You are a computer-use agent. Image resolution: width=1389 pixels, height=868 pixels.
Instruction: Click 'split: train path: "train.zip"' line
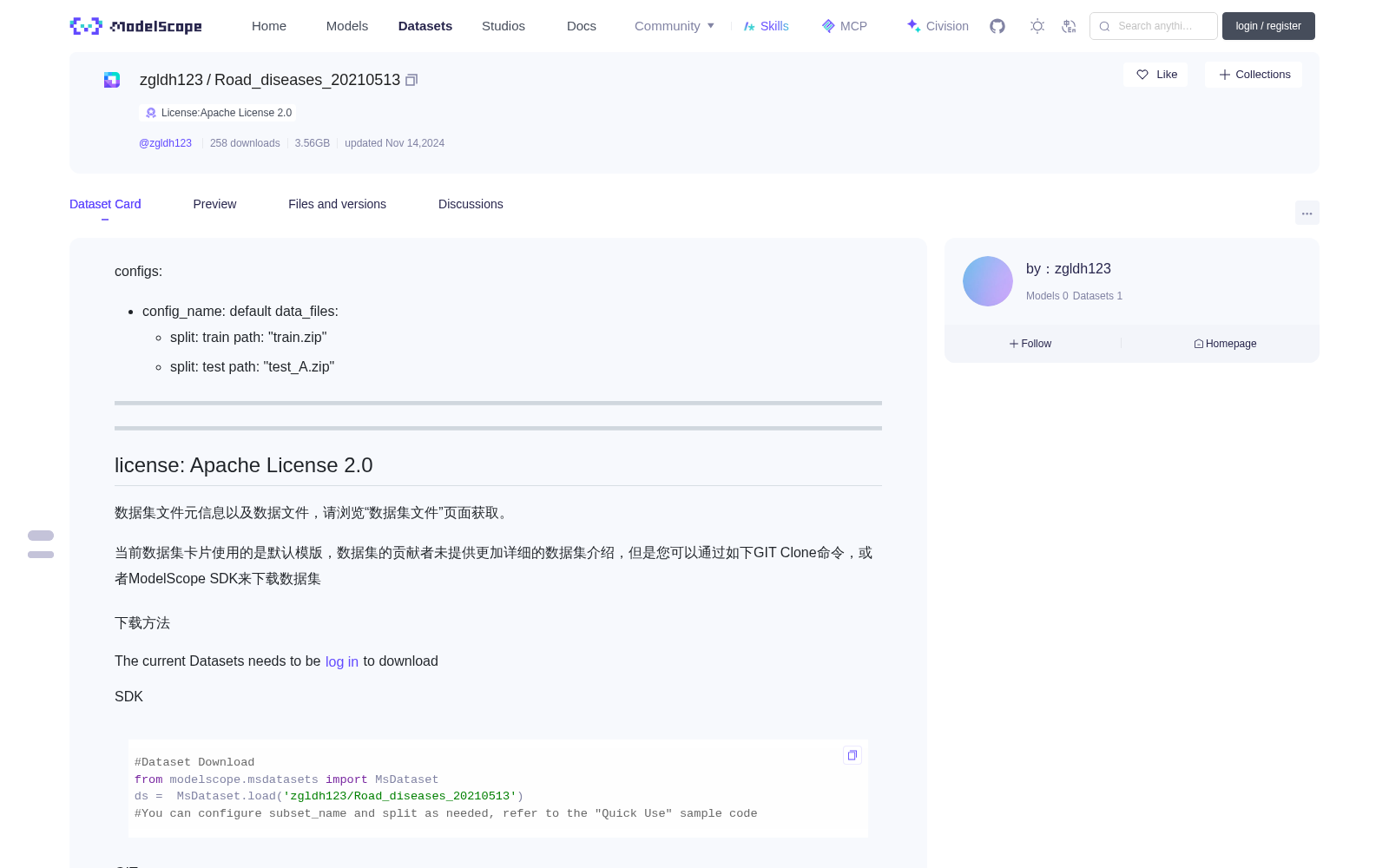click(248, 338)
